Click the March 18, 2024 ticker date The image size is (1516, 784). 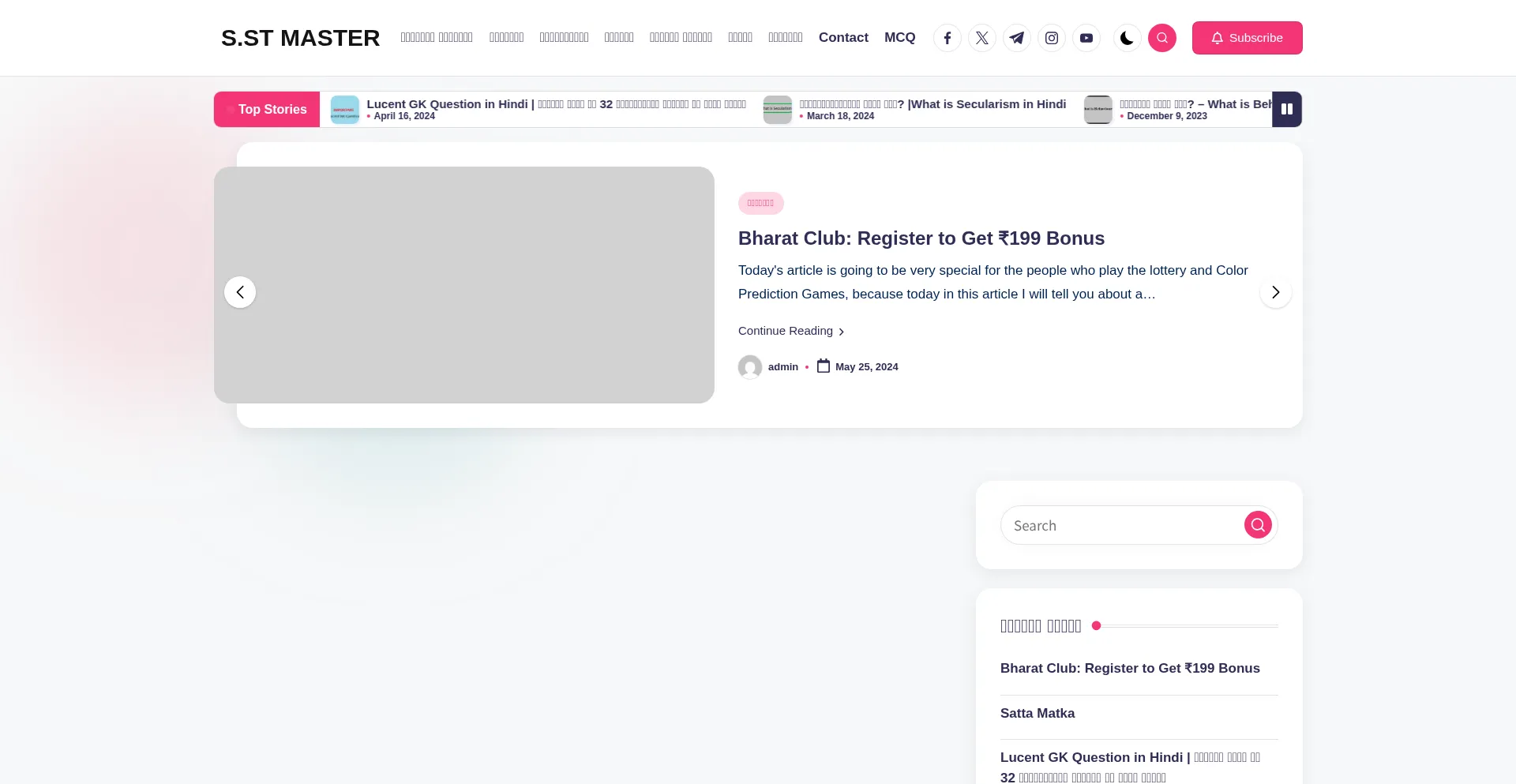[840, 116]
